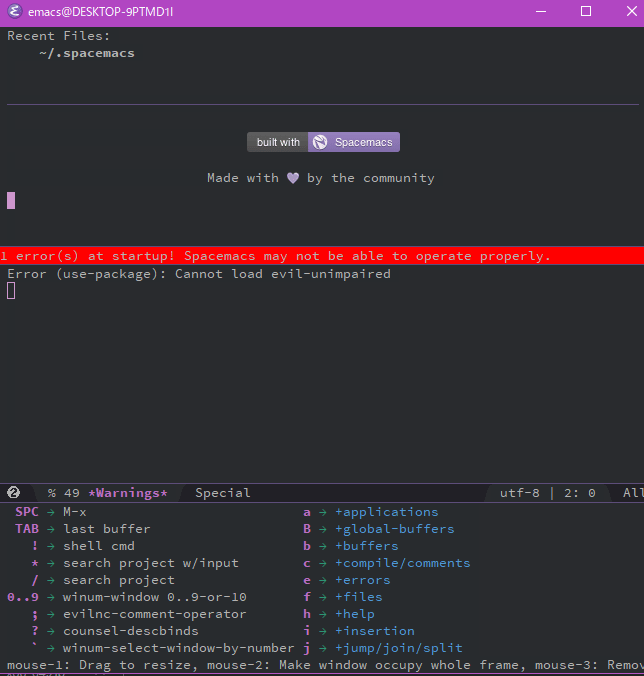This screenshot has width=644, height=676.
Task: Select evilnc-comment-operator entry
Action: click(139, 614)
